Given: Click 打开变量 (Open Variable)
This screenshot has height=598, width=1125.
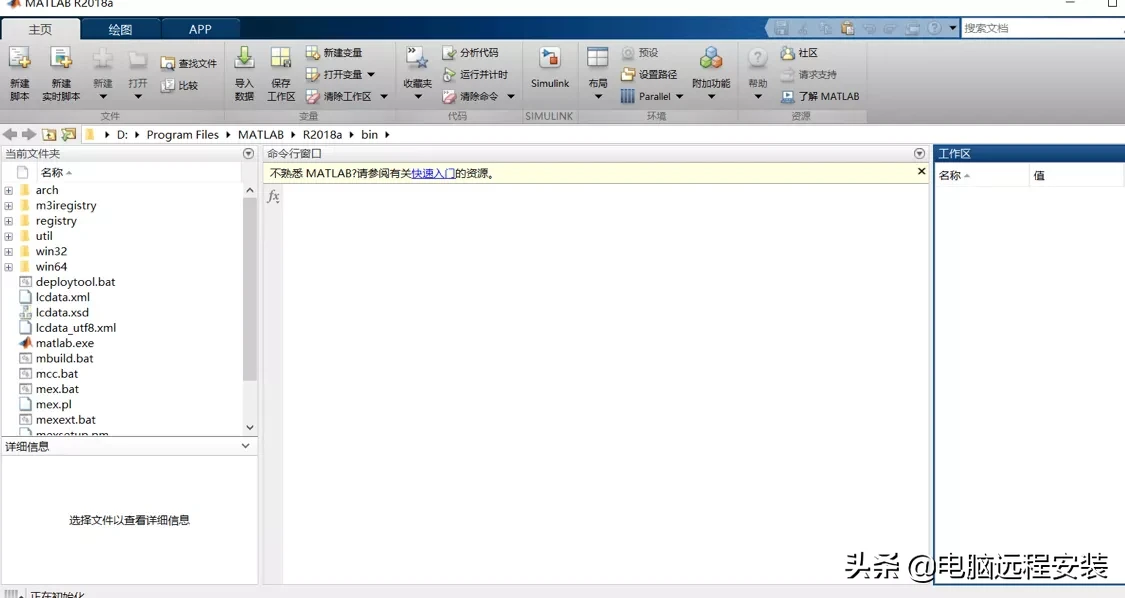Looking at the screenshot, I should tap(334, 75).
